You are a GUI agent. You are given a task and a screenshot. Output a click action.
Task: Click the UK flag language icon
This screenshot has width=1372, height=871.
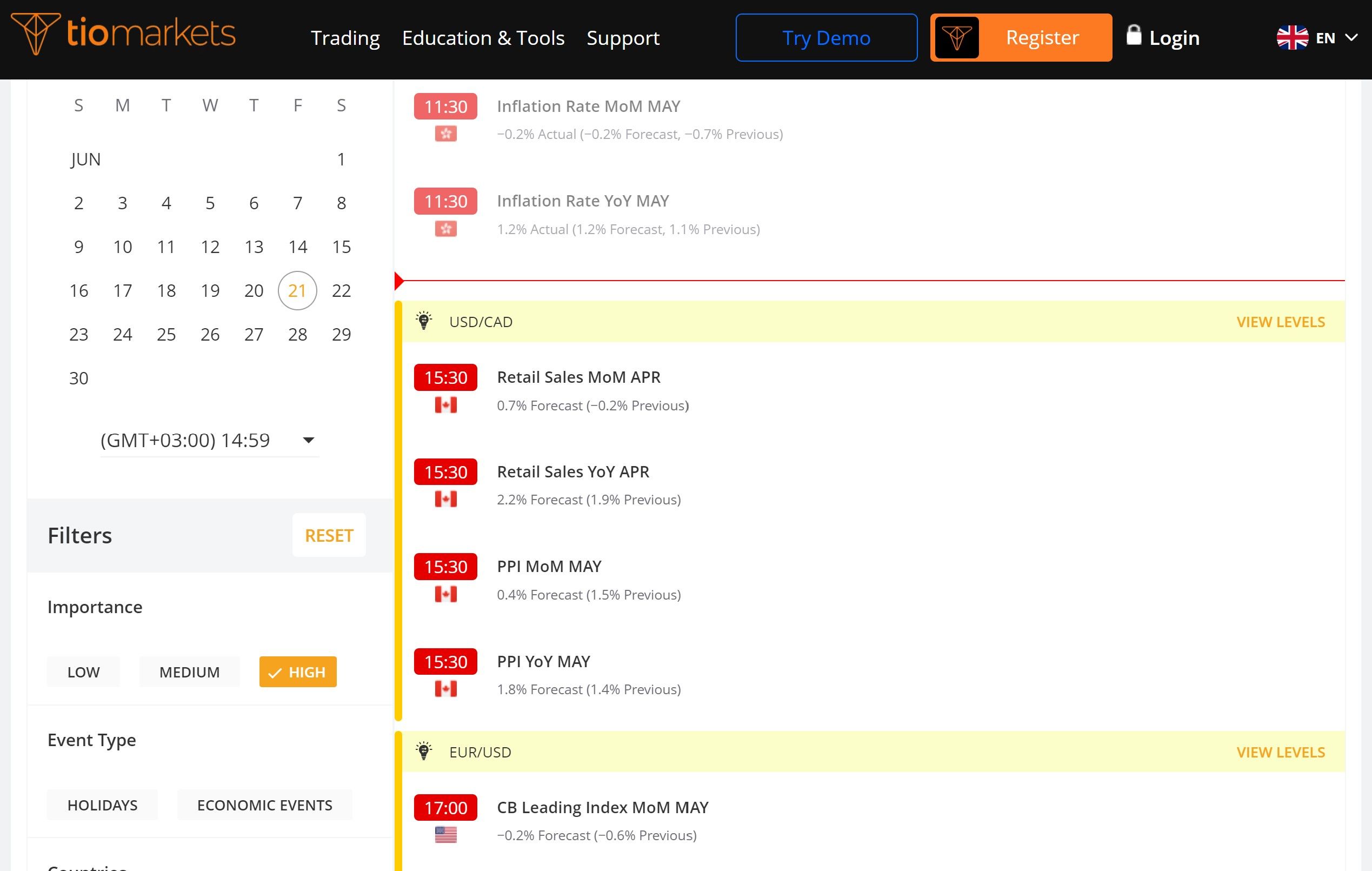(1292, 38)
